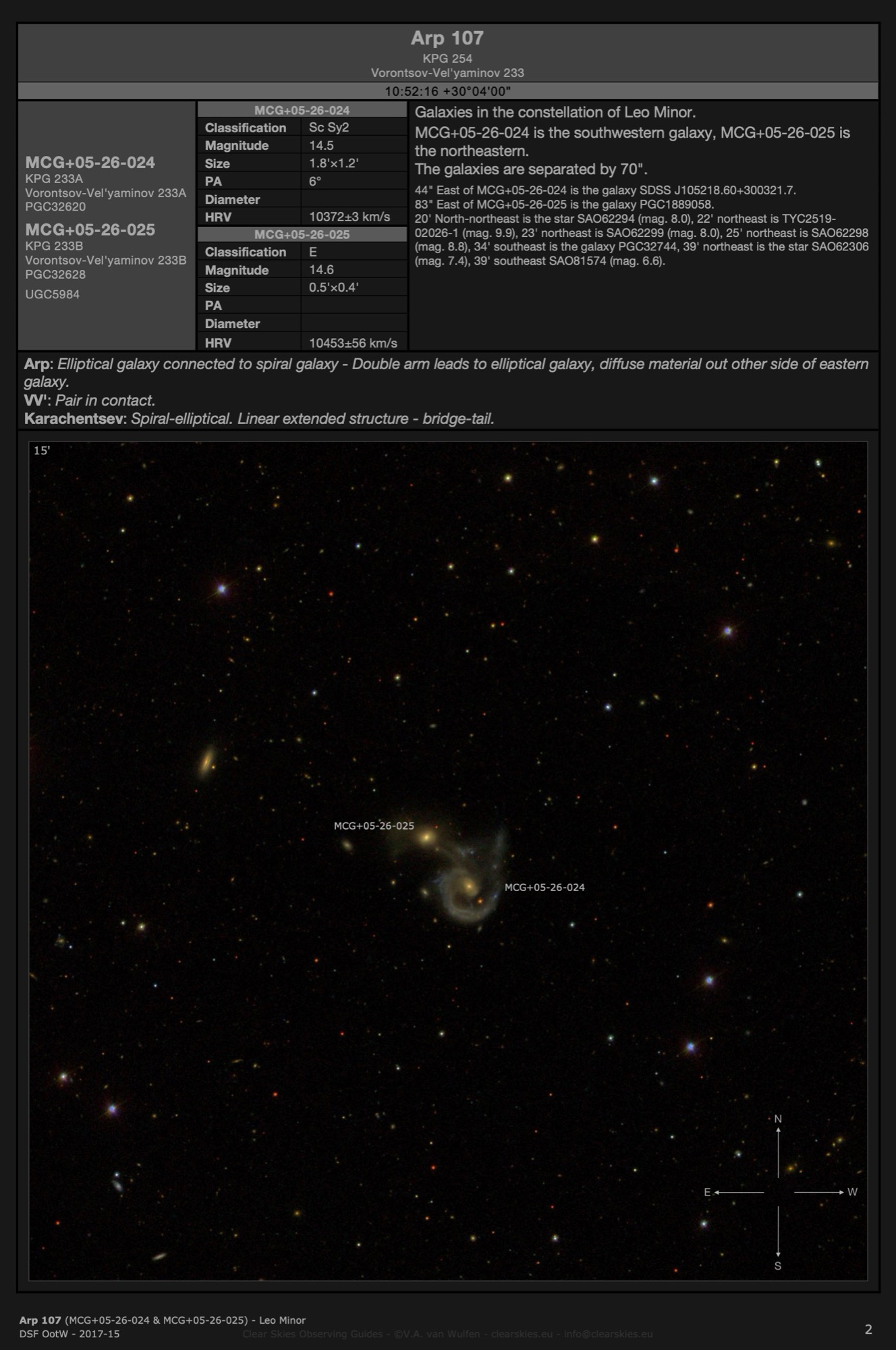The width and height of the screenshot is (896, 1350).
Task: Click the south arrow of the compass
Action: pos(778,1235)
